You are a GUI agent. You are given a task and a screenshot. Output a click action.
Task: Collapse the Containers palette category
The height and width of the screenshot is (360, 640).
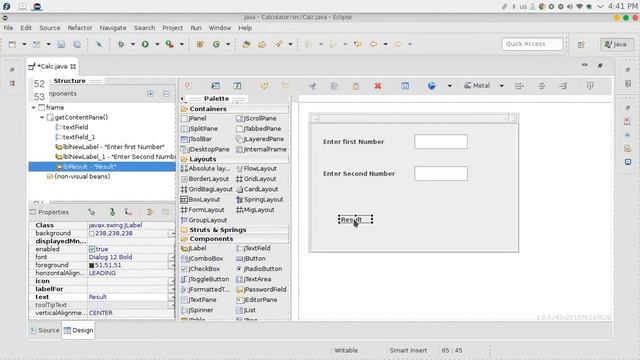[234, 109]
